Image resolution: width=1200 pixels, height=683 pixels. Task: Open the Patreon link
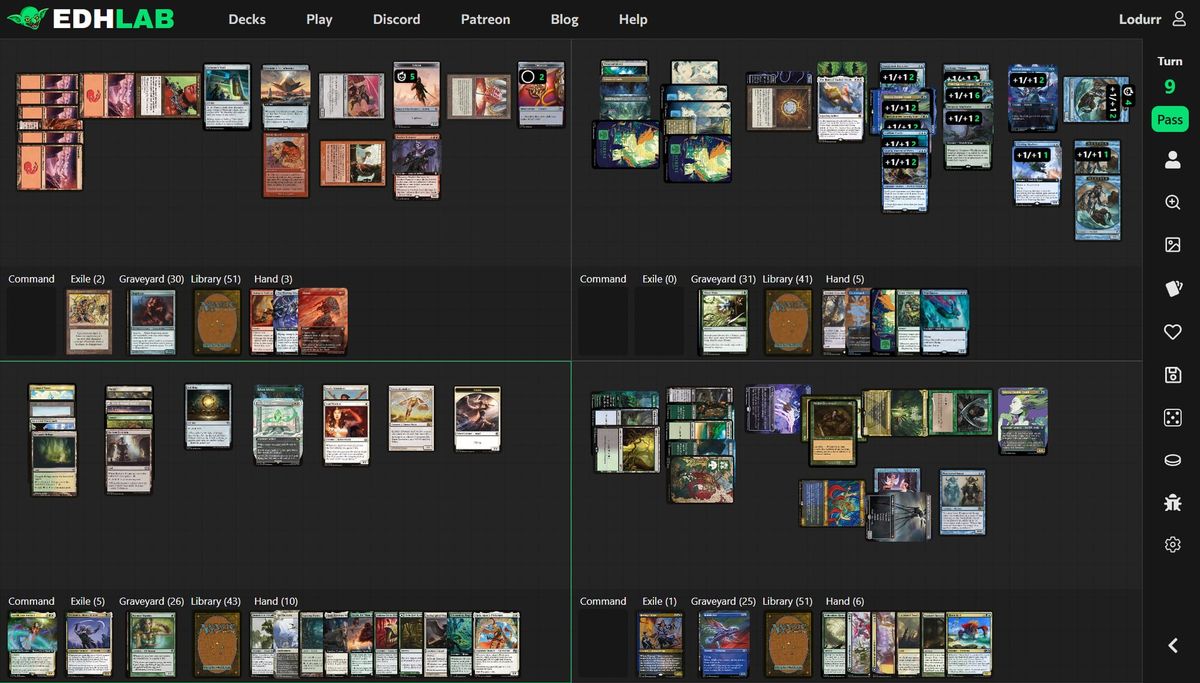click(485, 19)
